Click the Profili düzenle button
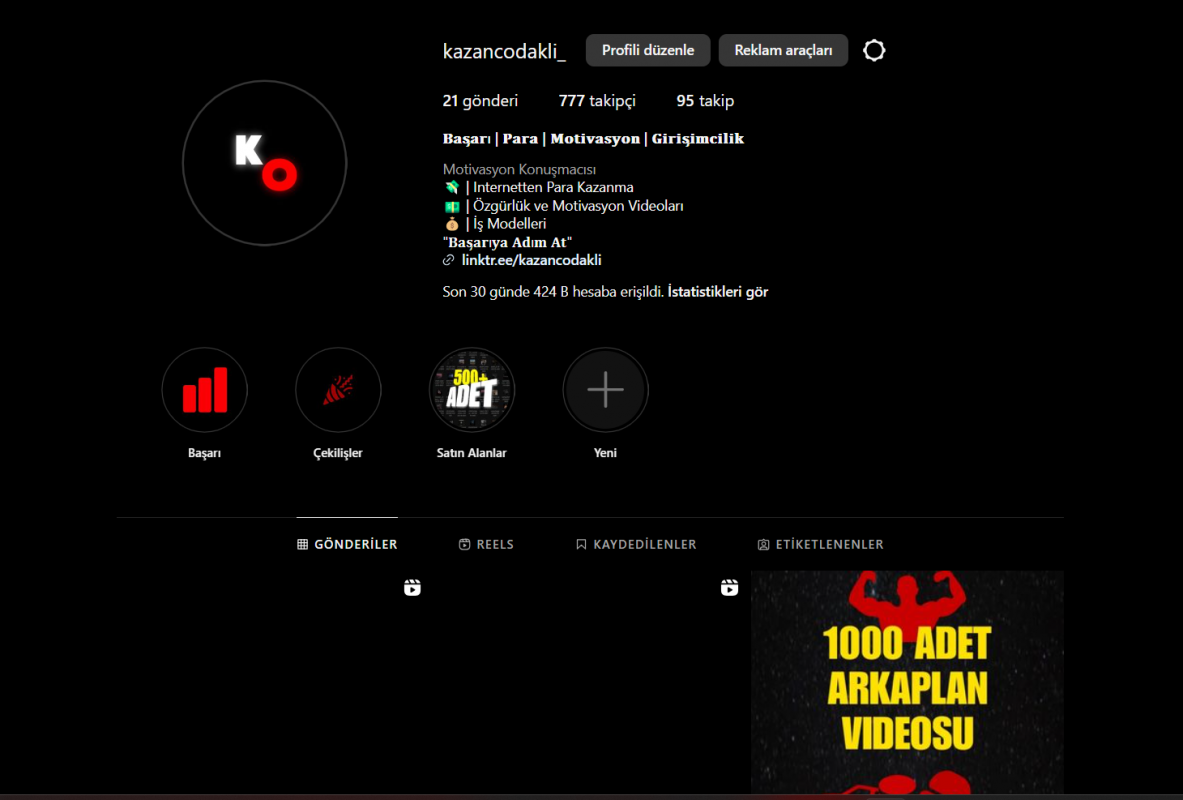The image size is (1183, 800). (x=648, y=51)
